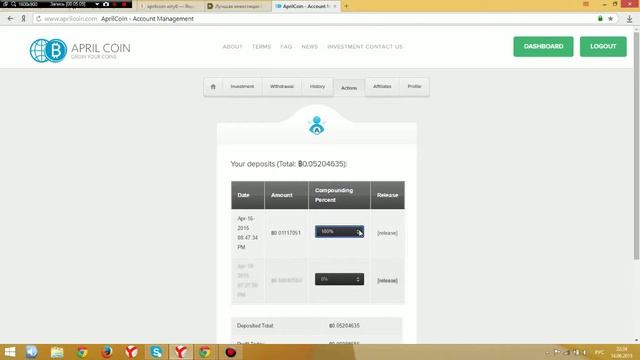Click the FAQ navigation link

(x=286, y=47)
